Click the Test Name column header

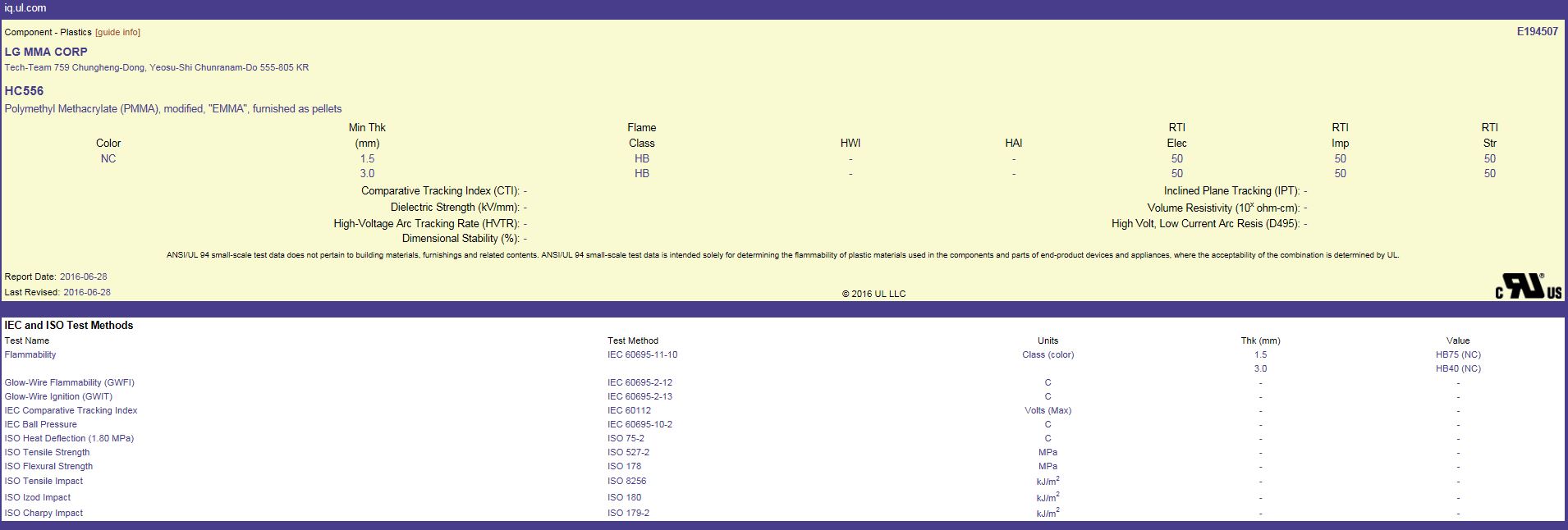click(27, 340)
